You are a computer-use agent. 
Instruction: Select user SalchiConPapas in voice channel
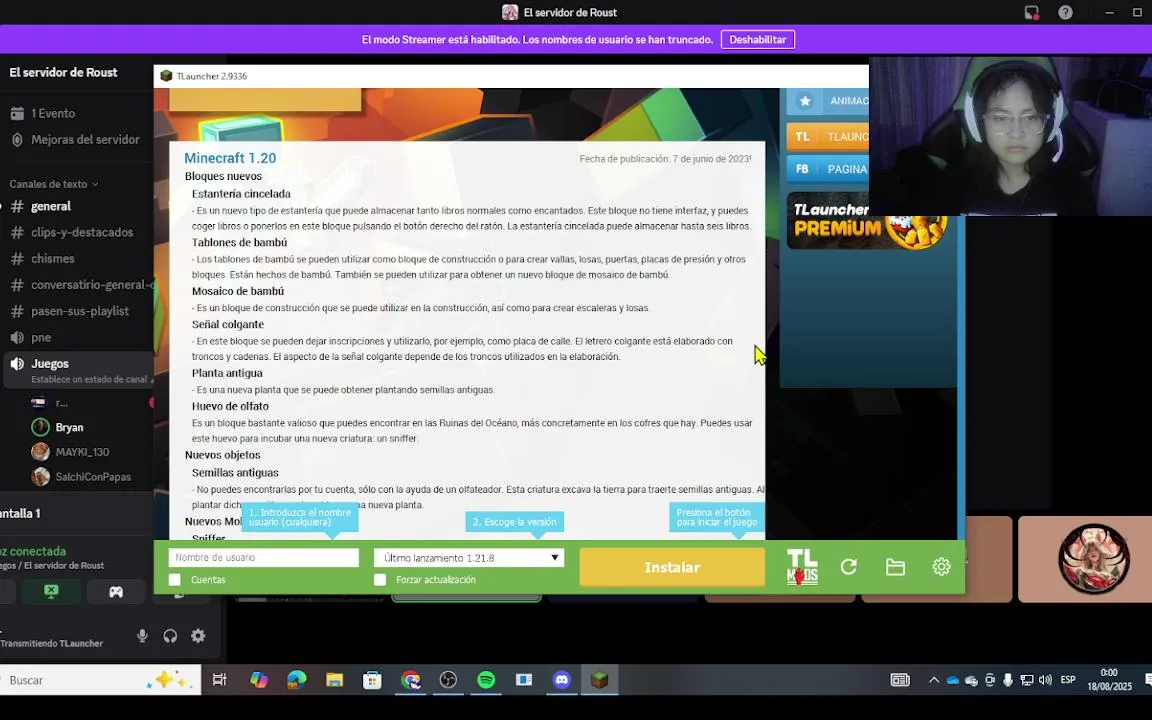[x=93, y=477]
